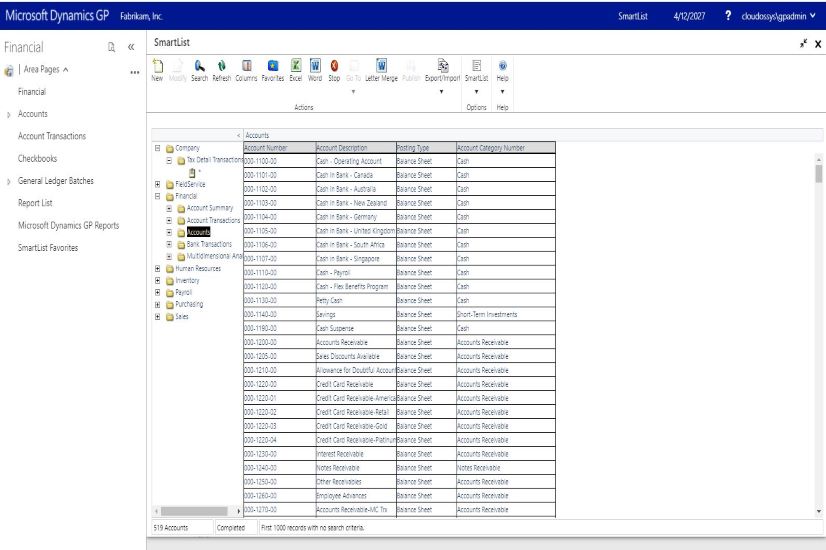The image size is (826, 550).
Task: Expand Accounts in the navigation pane
Action: (x=8, y=114)
